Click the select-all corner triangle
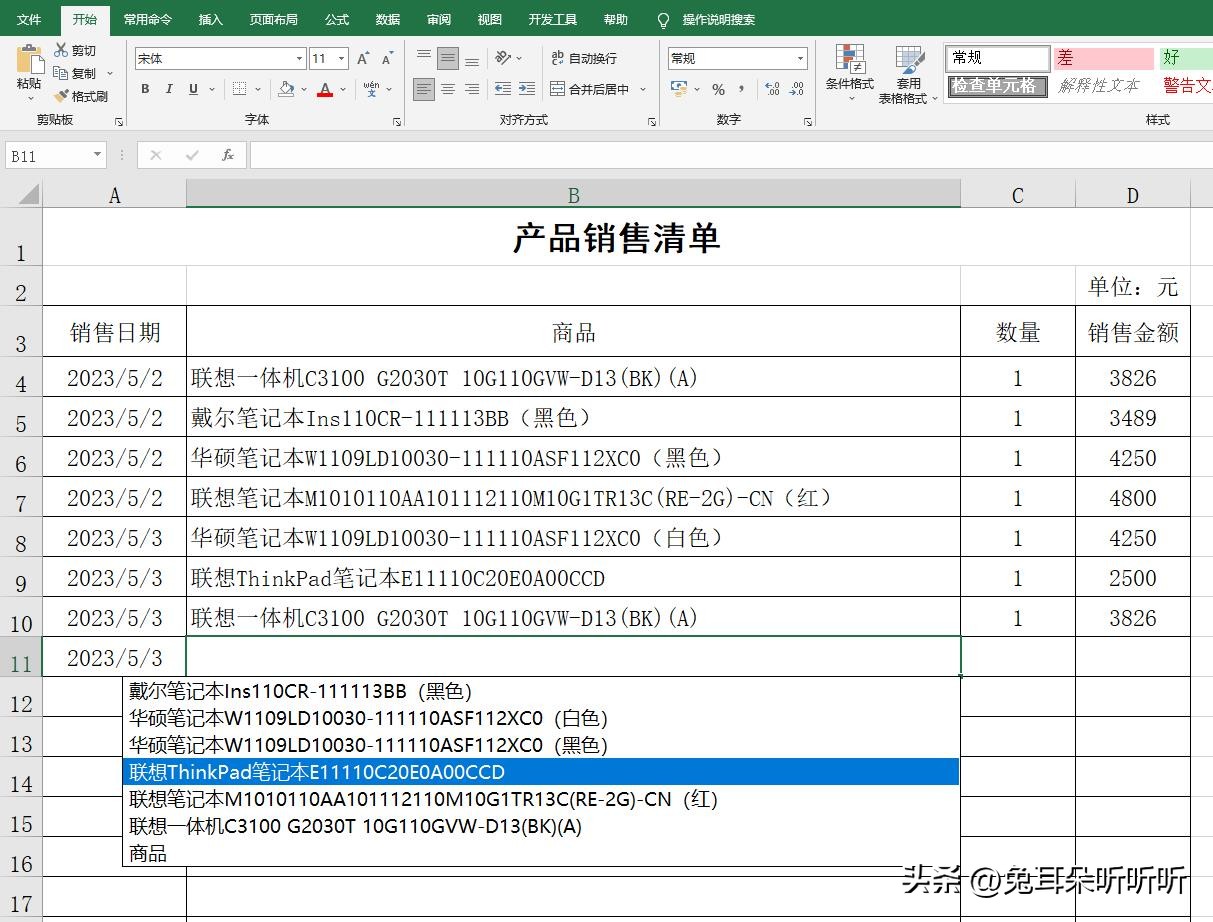1213x922 pixels. [x=27, y=193]
